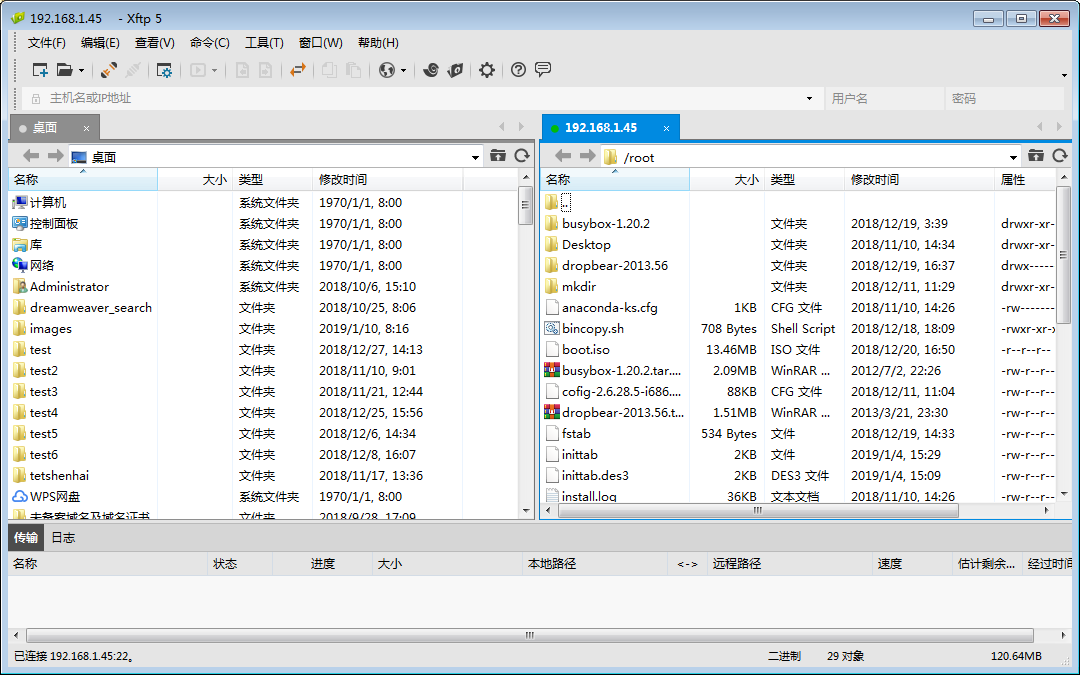Click local pane back arrow

[x=31, y=156]
